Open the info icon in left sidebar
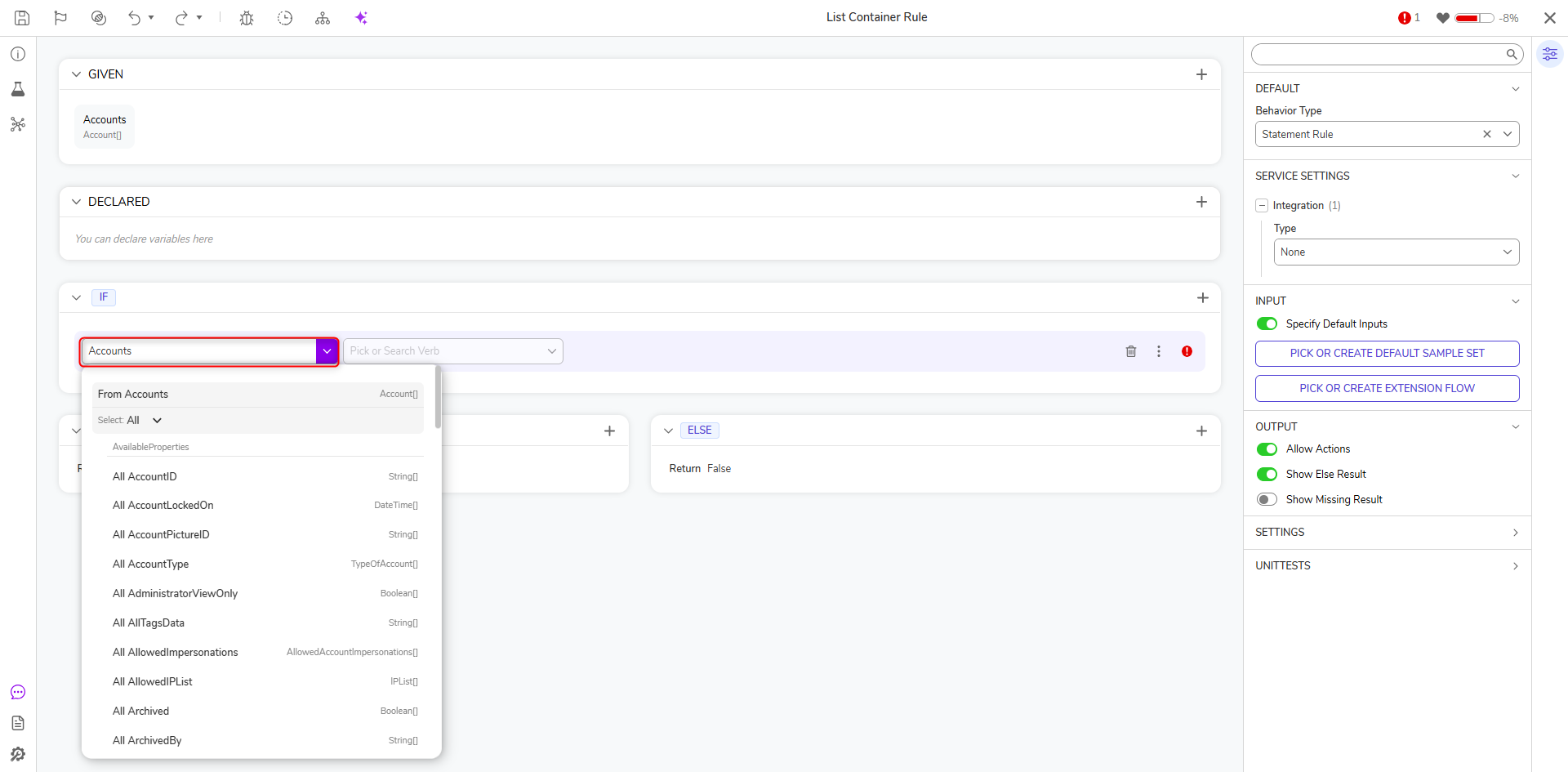This screenshot has width=1568, height=772. [18, 54]
